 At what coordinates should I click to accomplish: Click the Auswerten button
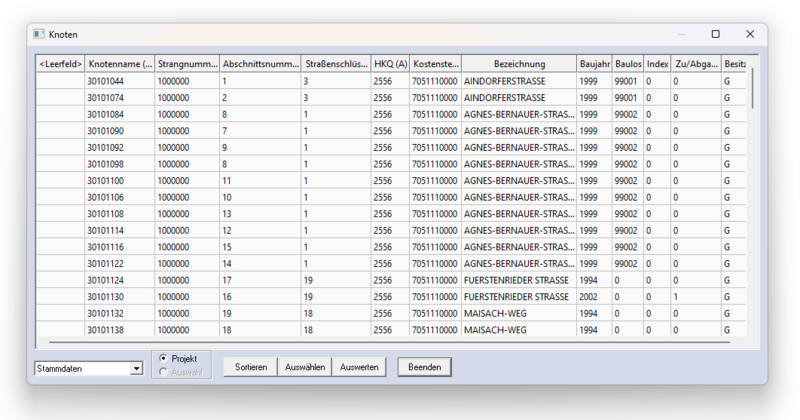pyautogui.click(x=359, y=367)
